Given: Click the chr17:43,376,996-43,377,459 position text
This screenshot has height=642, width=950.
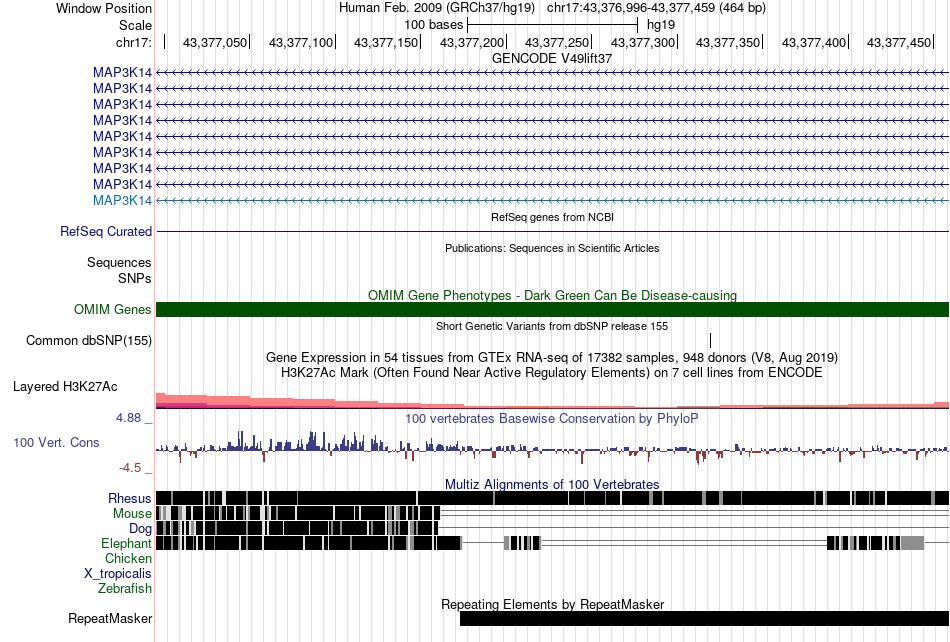Looking at the screenshot, I should (x=656, y=8).
